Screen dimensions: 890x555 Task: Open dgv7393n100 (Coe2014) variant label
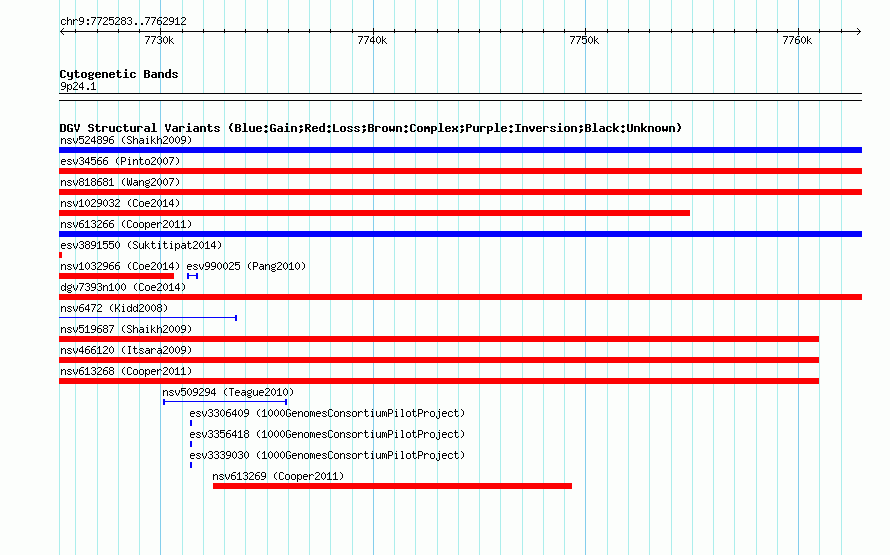(x=123, y=287)
